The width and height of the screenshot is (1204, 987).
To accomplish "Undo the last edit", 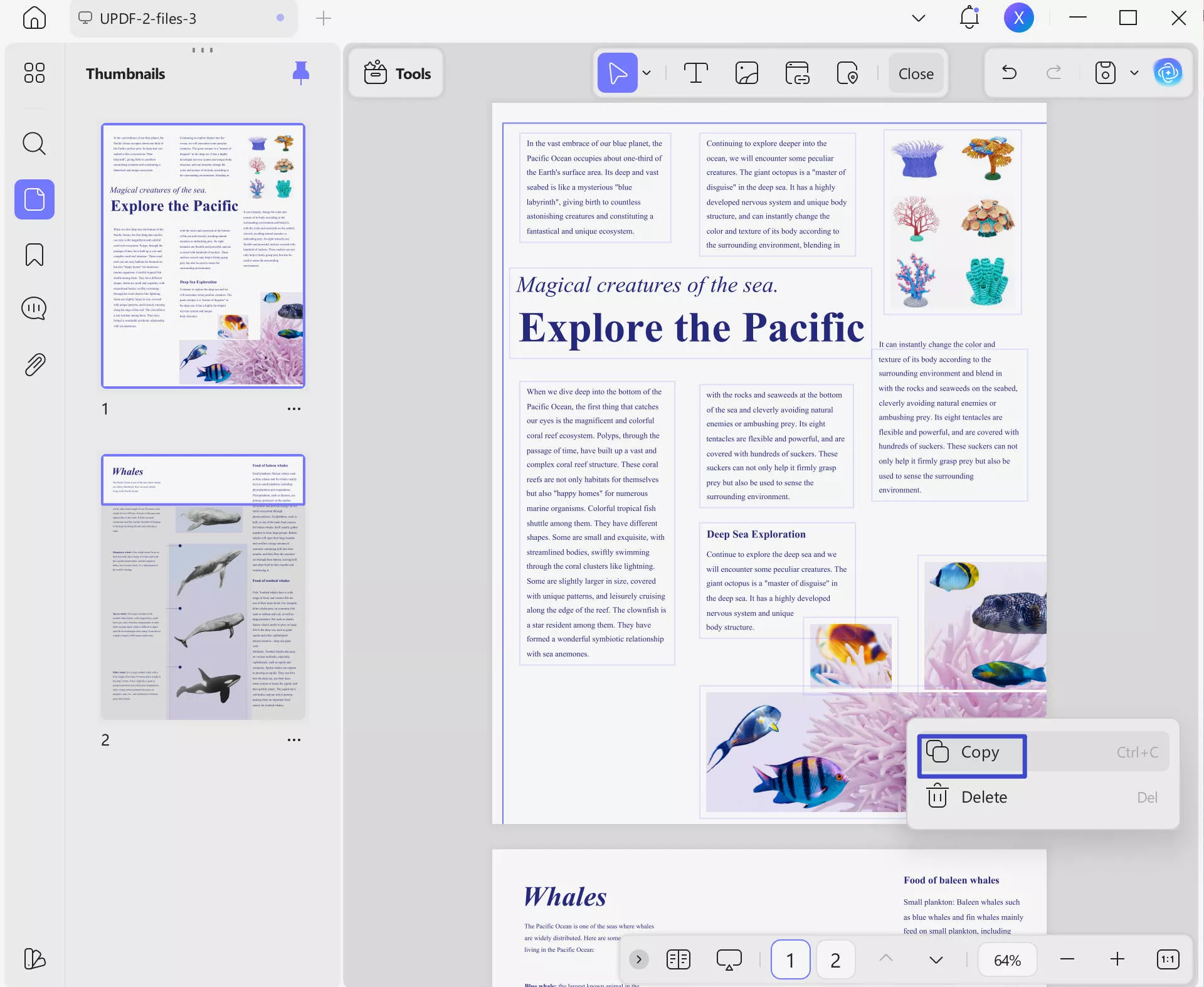I will click(x=1008, y=73).
